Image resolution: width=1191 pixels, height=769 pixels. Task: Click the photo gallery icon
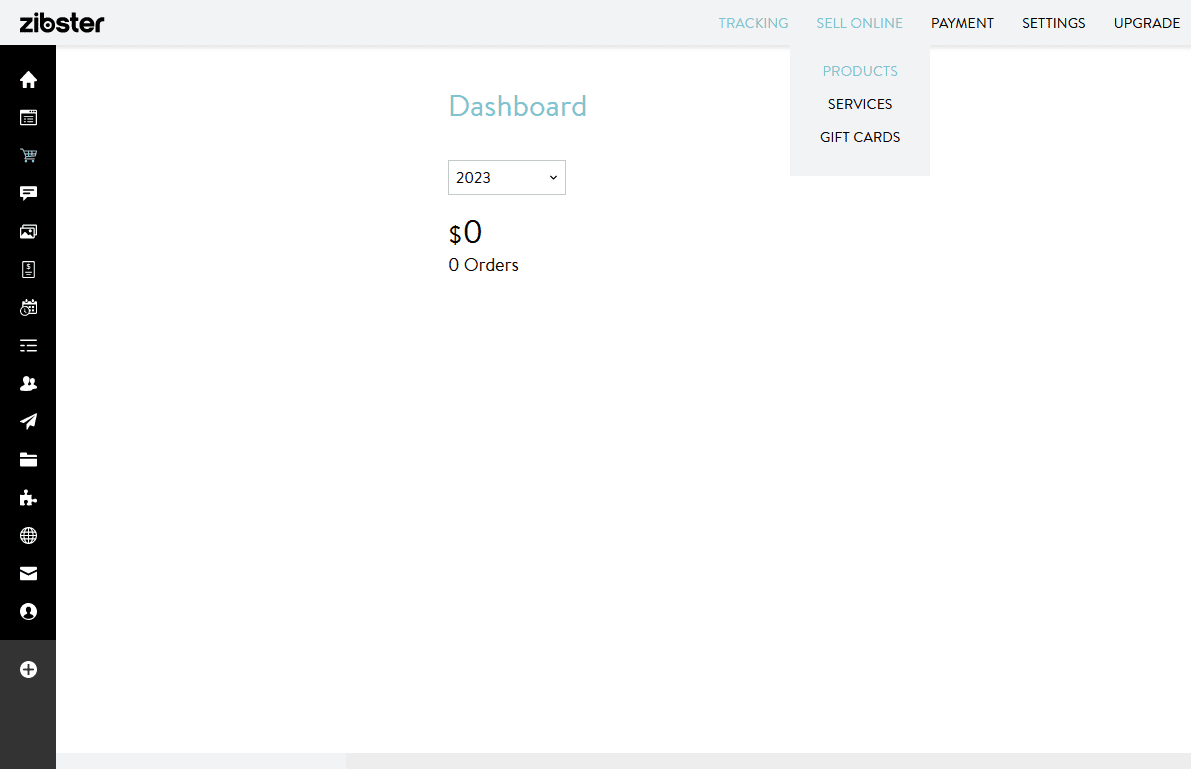point(28,231)
